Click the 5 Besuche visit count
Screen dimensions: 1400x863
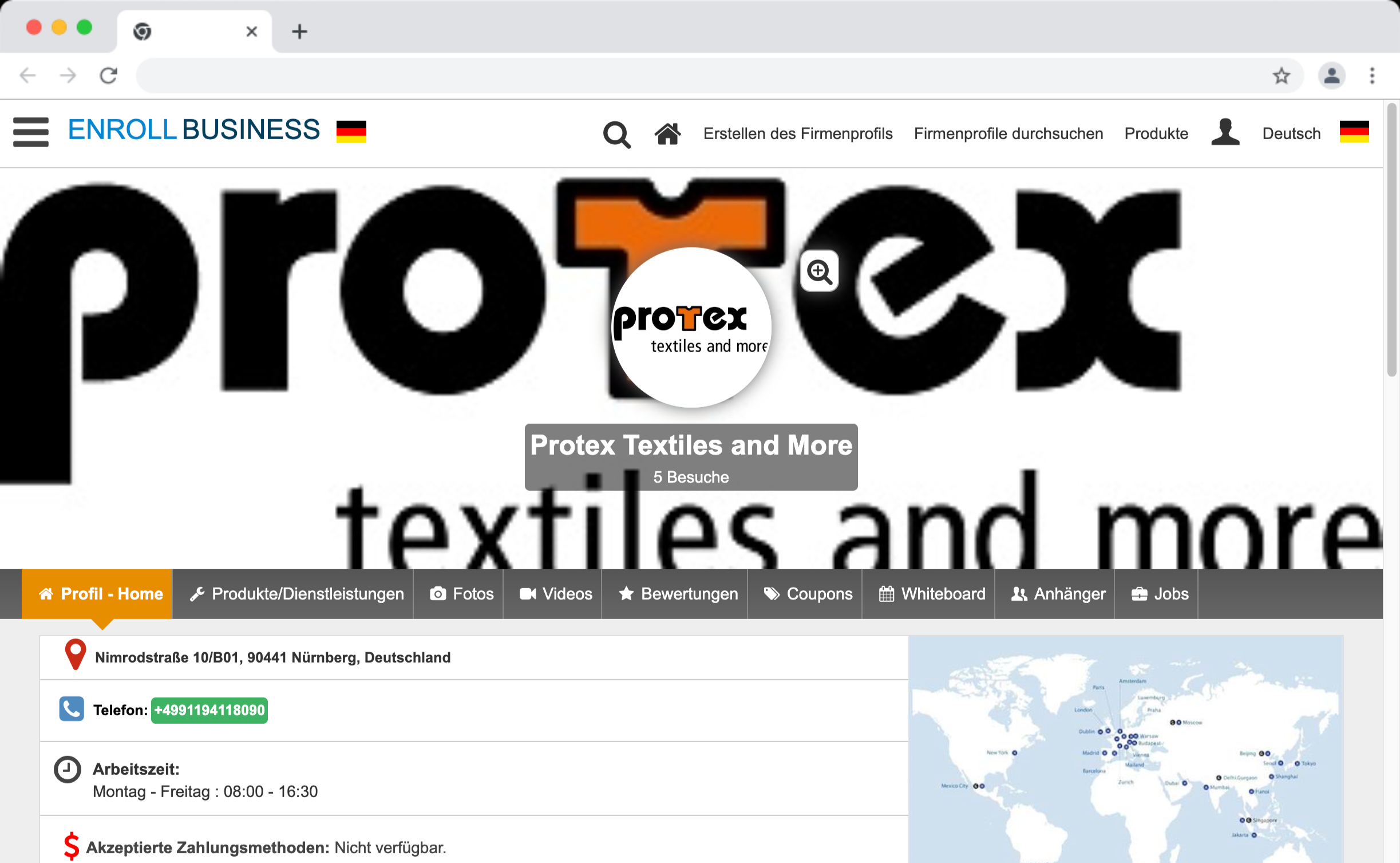click(x=691, y=477)
